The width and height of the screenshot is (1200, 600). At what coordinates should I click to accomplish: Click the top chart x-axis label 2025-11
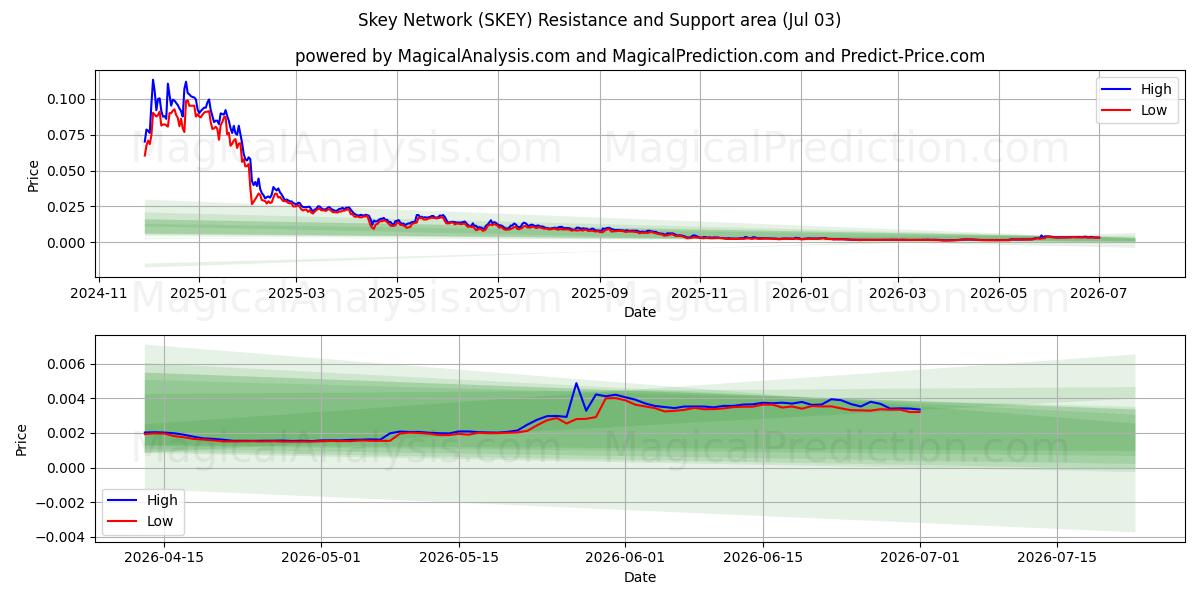(x=700, y=294)
